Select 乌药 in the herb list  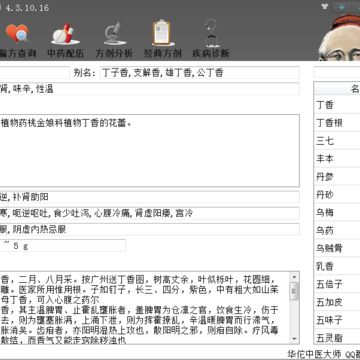click(337, 231)
